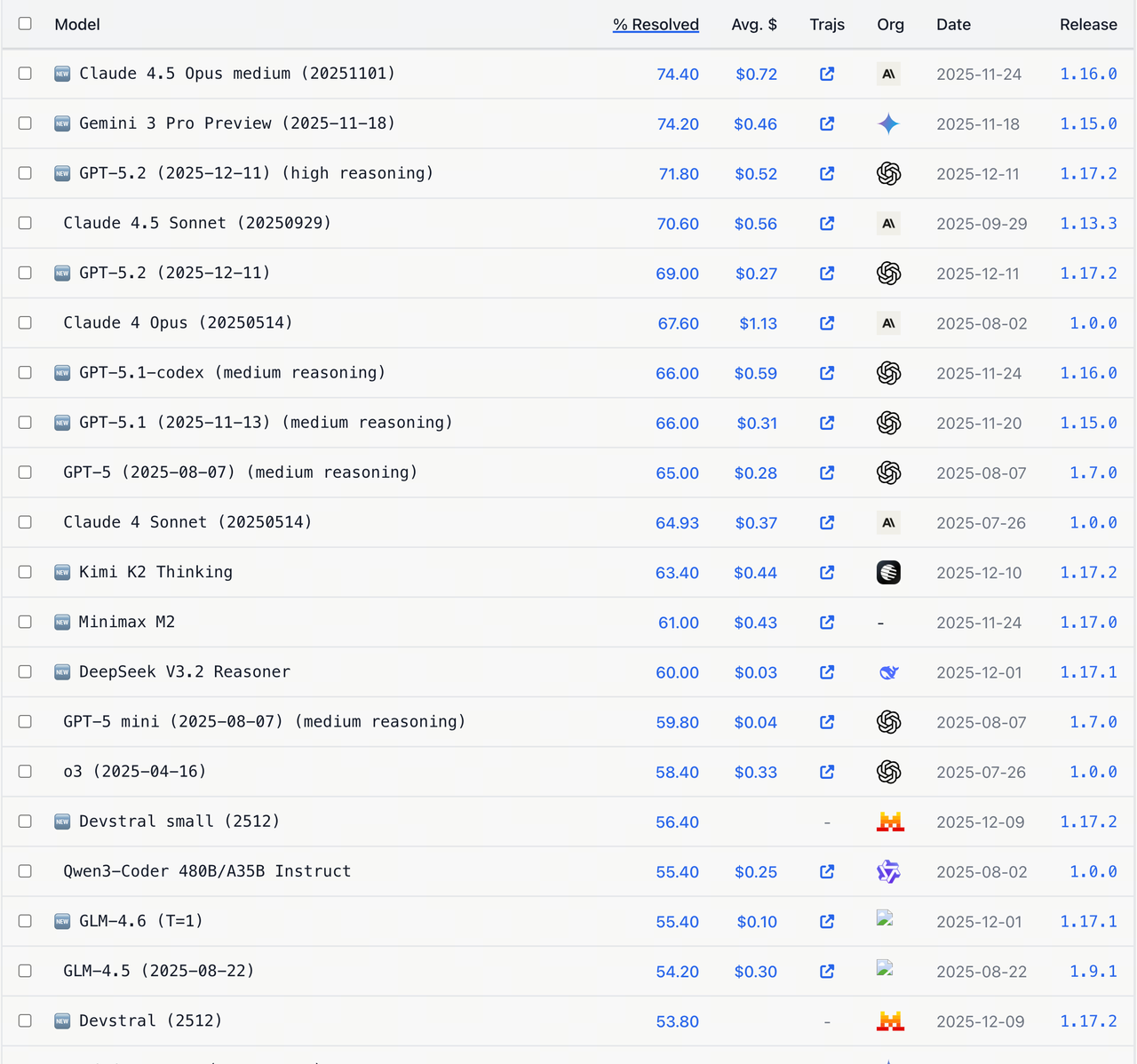Select the GPT-5 mini row checkbox
1137x1064 pixels.
coord(25,722)
